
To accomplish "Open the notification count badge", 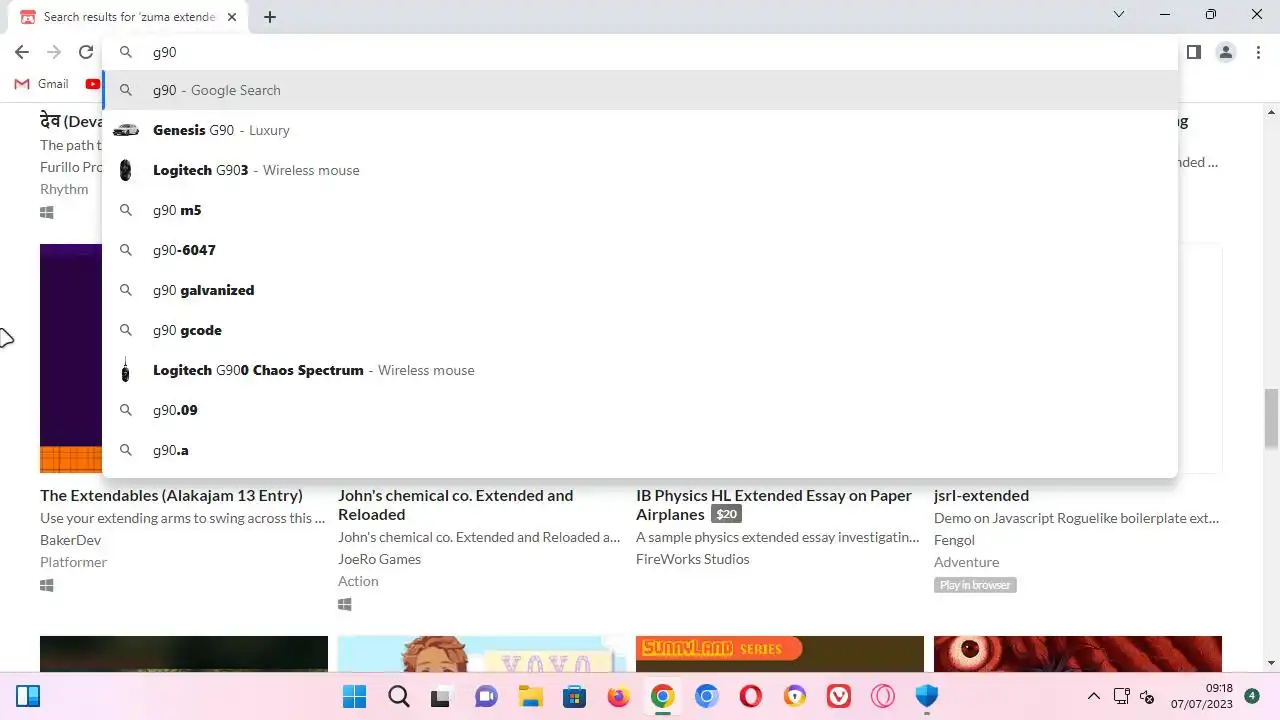I will (x=1252, y=695).
